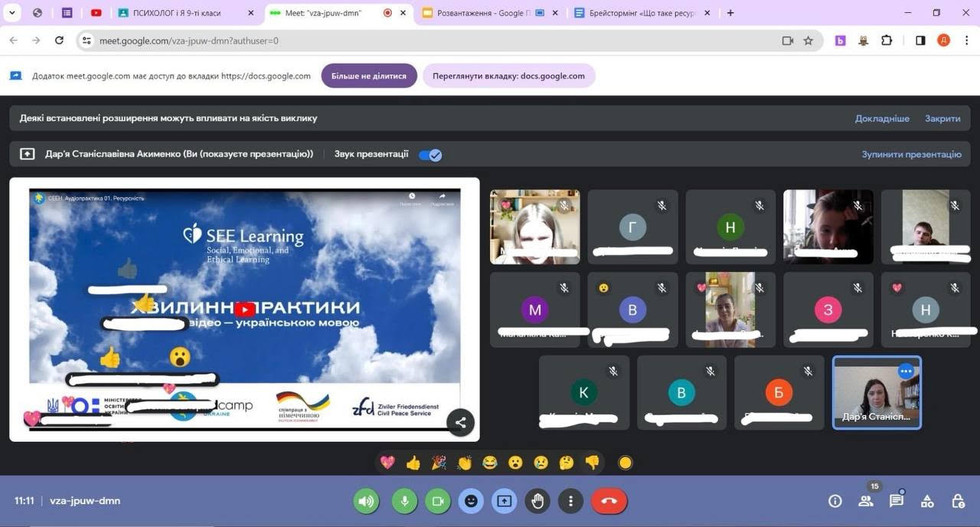Image resolution: width=980 pixels, height=527 pixels.
Task: Turn off the camera button
Action: [x=438, y=501]
